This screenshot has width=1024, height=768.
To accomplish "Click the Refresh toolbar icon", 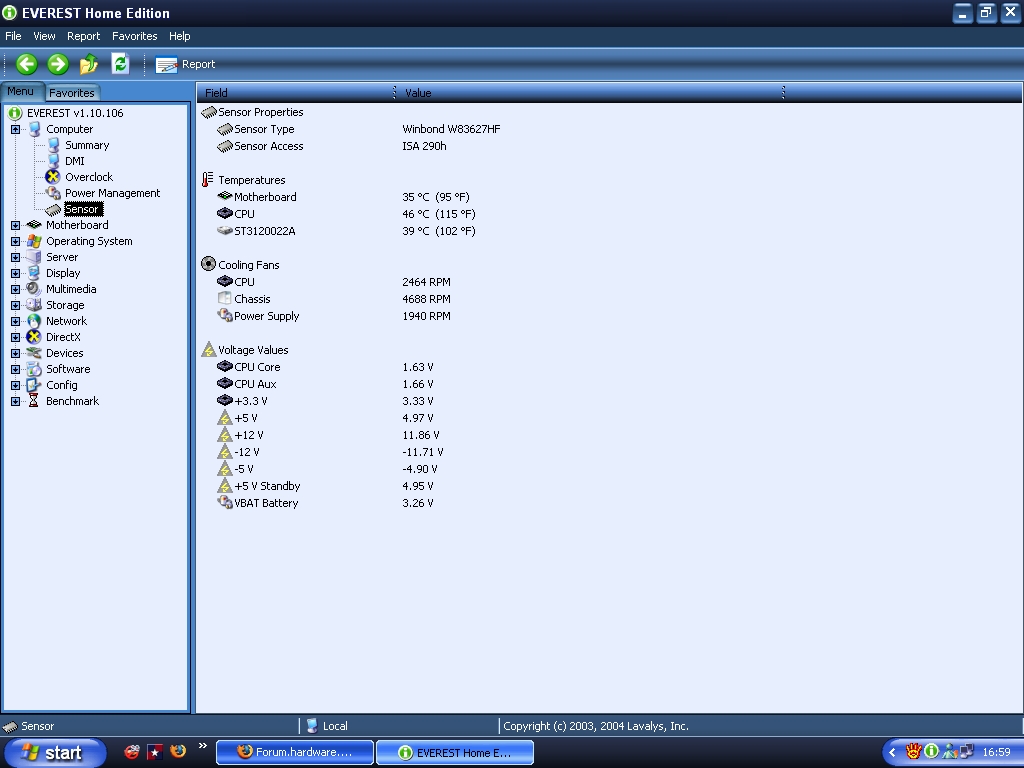I will point(120,63).
